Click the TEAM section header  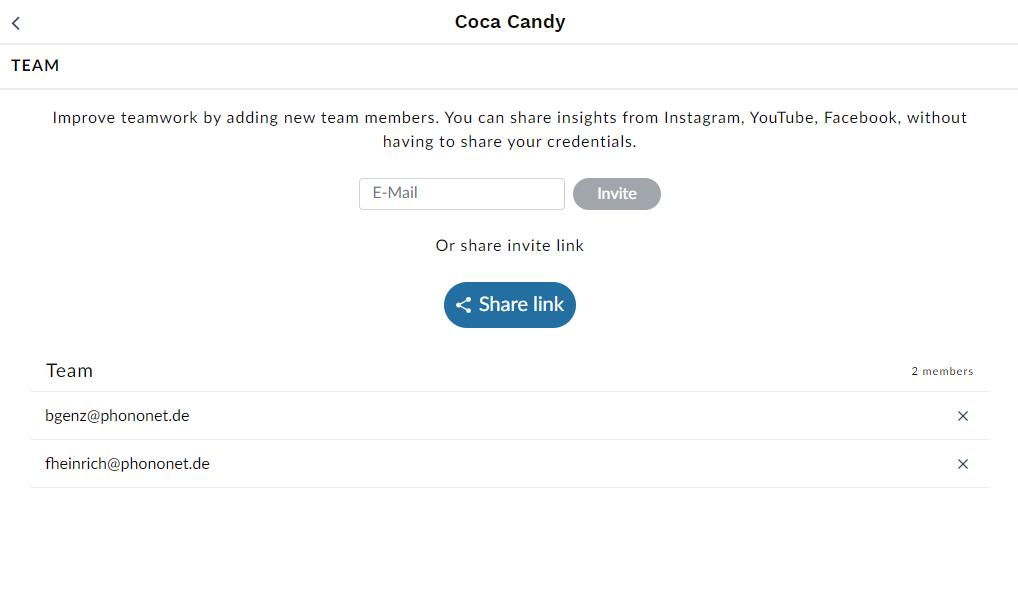(35, 66)
